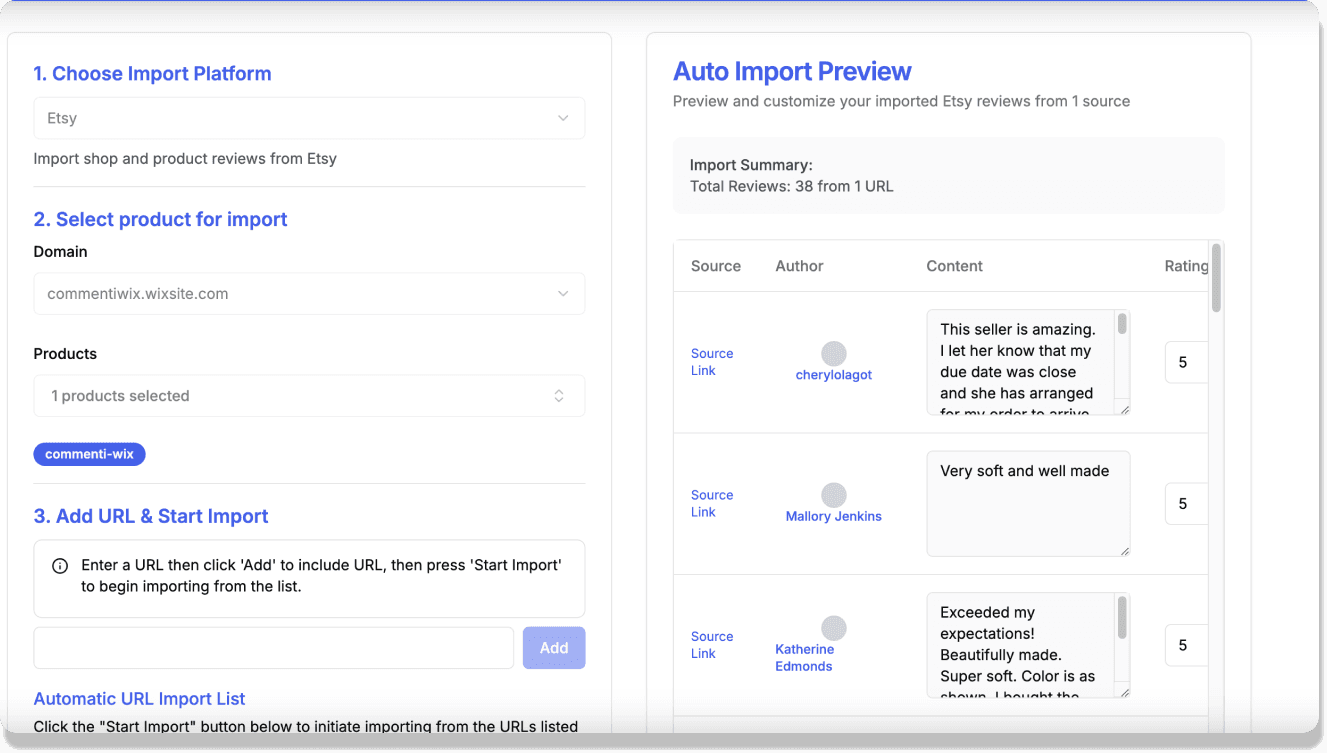Click rating field for Katherine Edmonds review
This screenshot has width=1327, height=753.
click(1187, 645)
